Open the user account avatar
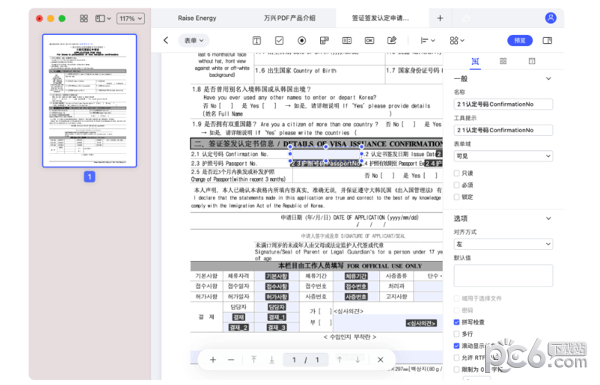Screen dimensions: 600x385 551,18
